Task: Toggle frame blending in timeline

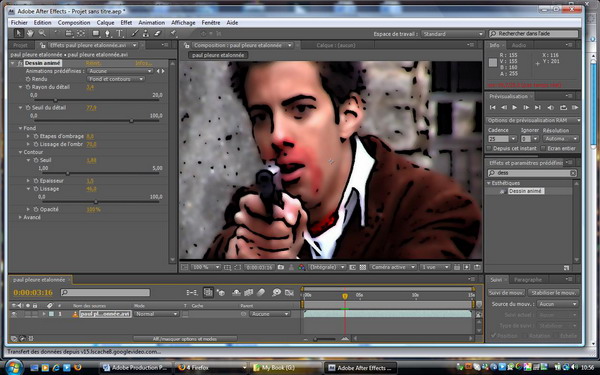Action: [x=249, y=293]
